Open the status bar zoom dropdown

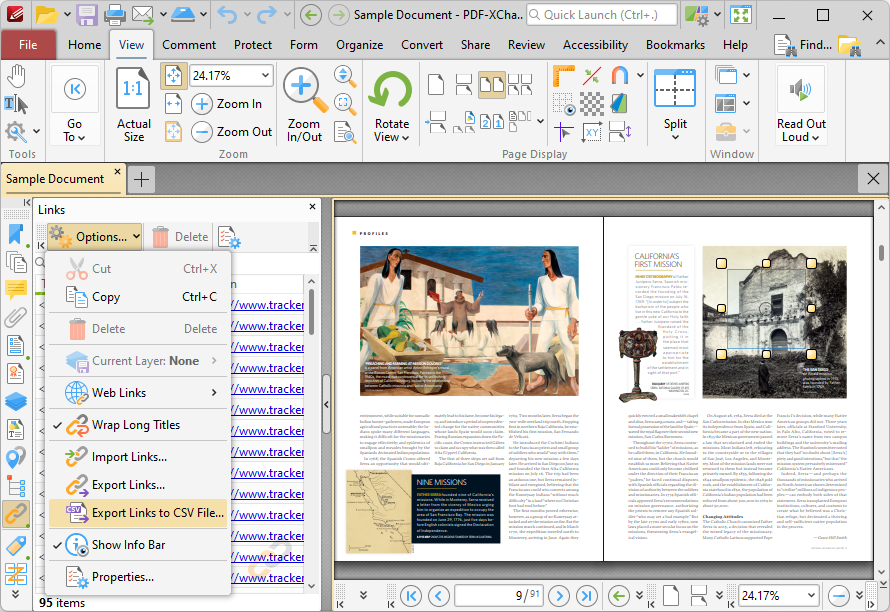click(812, 596)
